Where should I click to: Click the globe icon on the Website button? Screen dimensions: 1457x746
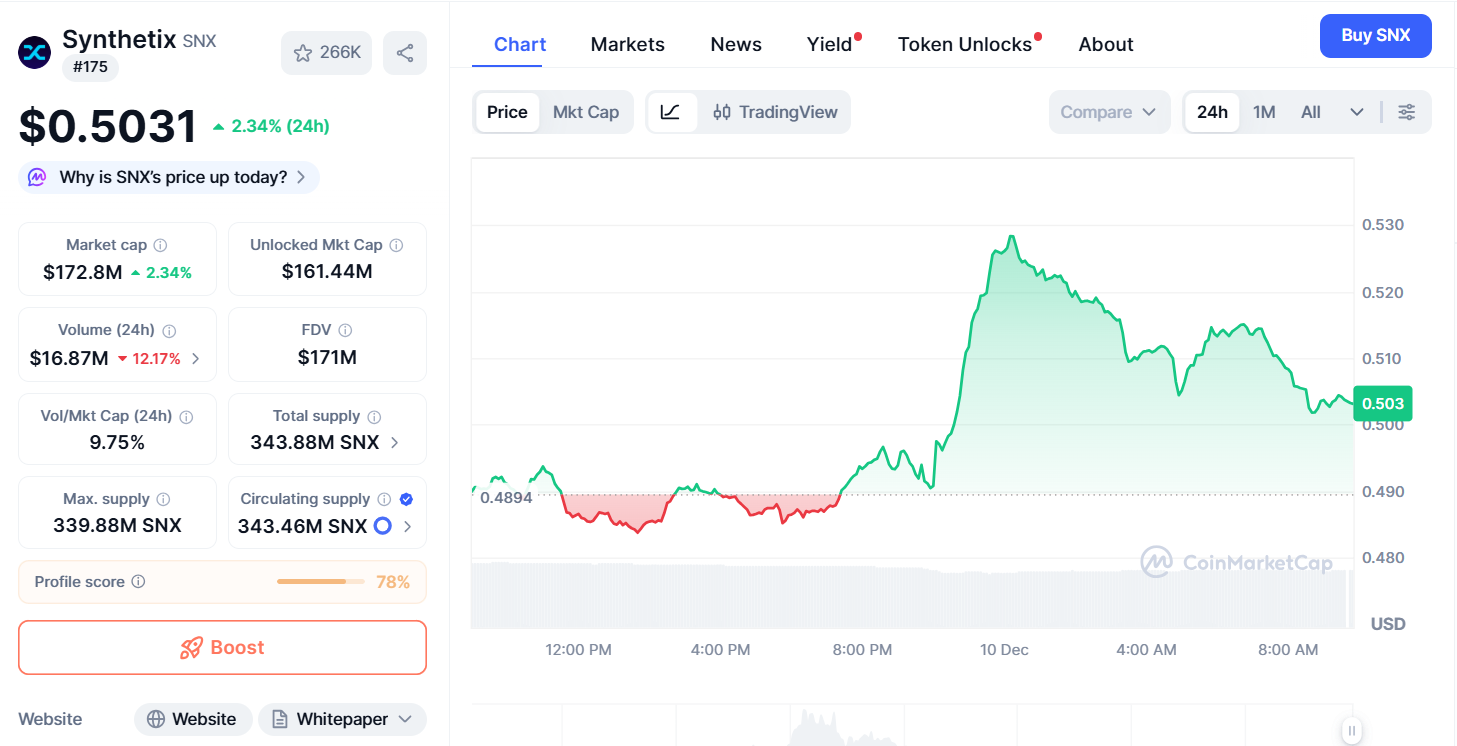coord(158,719)
